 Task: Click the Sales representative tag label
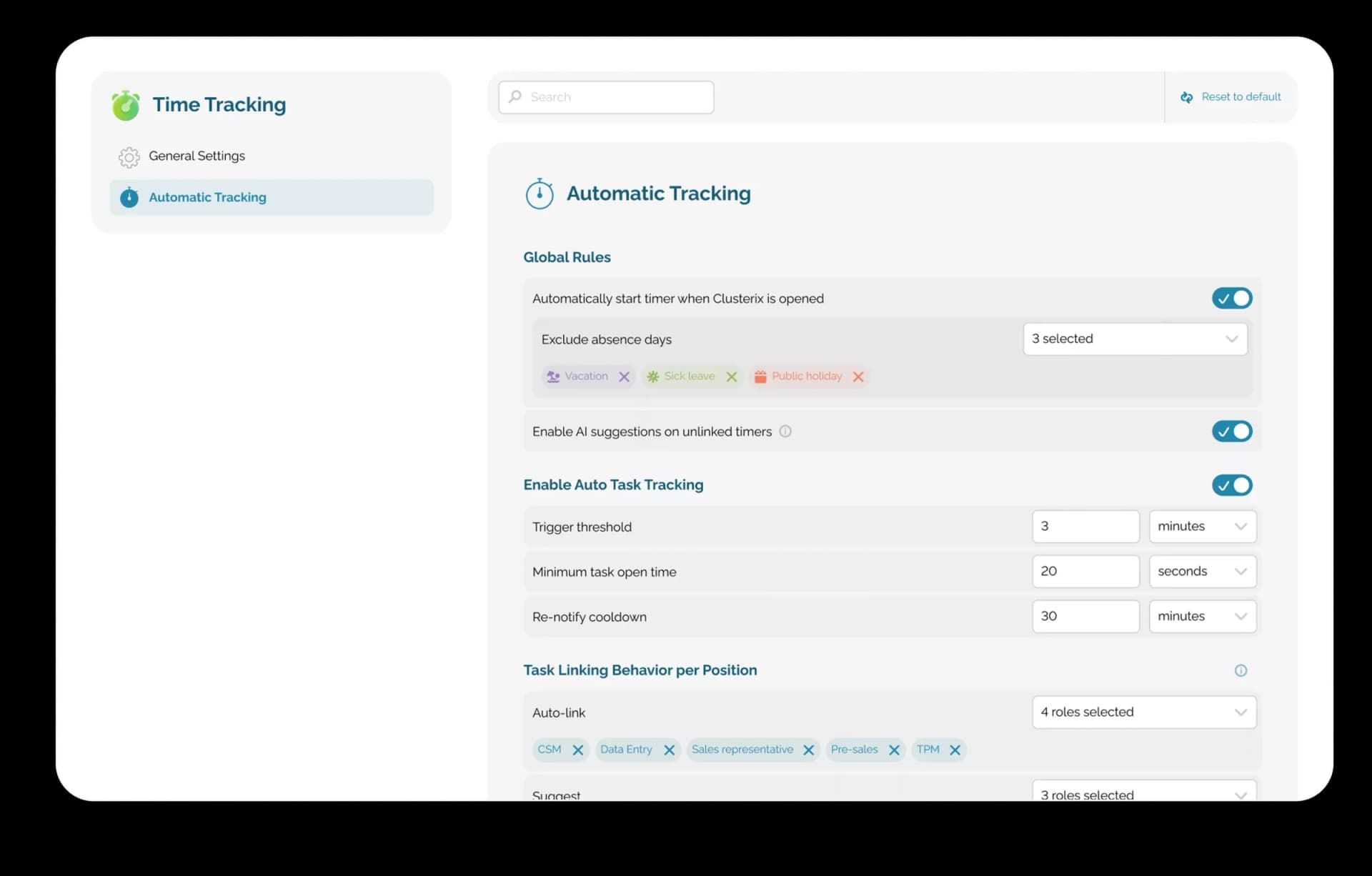(x=742, y=750)
